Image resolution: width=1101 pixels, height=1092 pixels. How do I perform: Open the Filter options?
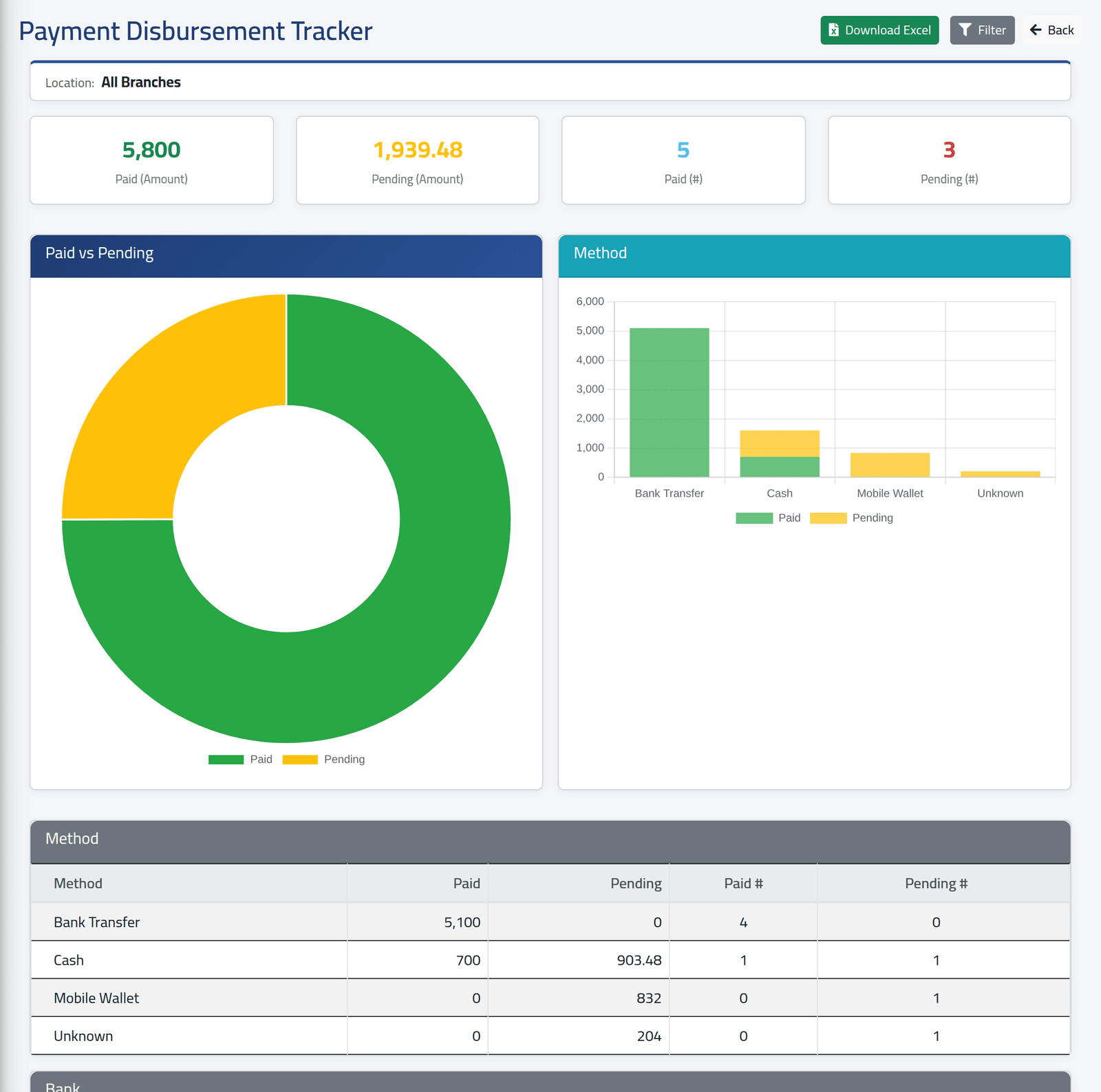[982, 30]
